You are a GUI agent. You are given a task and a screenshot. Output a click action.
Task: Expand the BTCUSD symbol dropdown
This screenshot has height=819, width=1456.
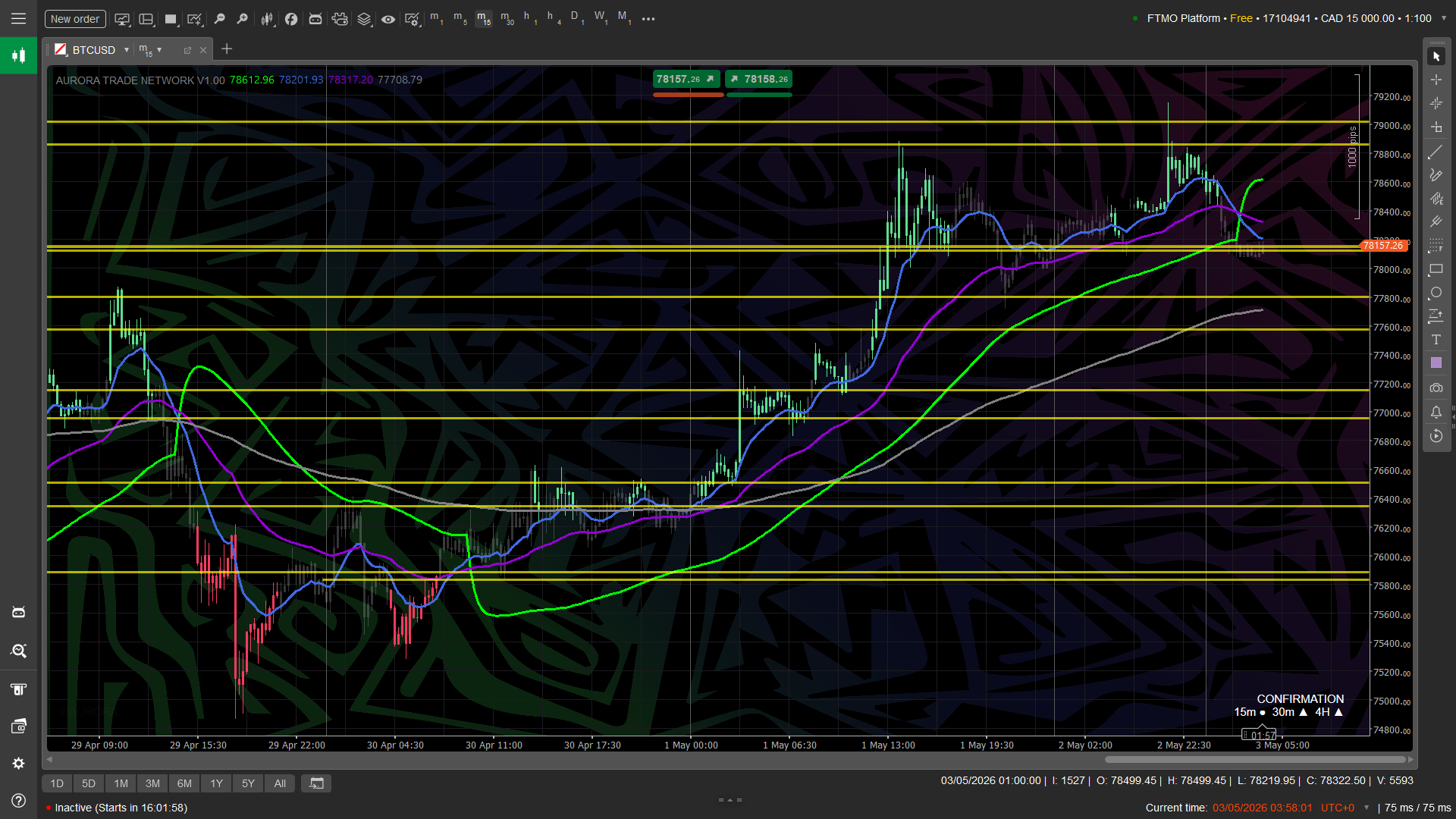tap(127, 50)
